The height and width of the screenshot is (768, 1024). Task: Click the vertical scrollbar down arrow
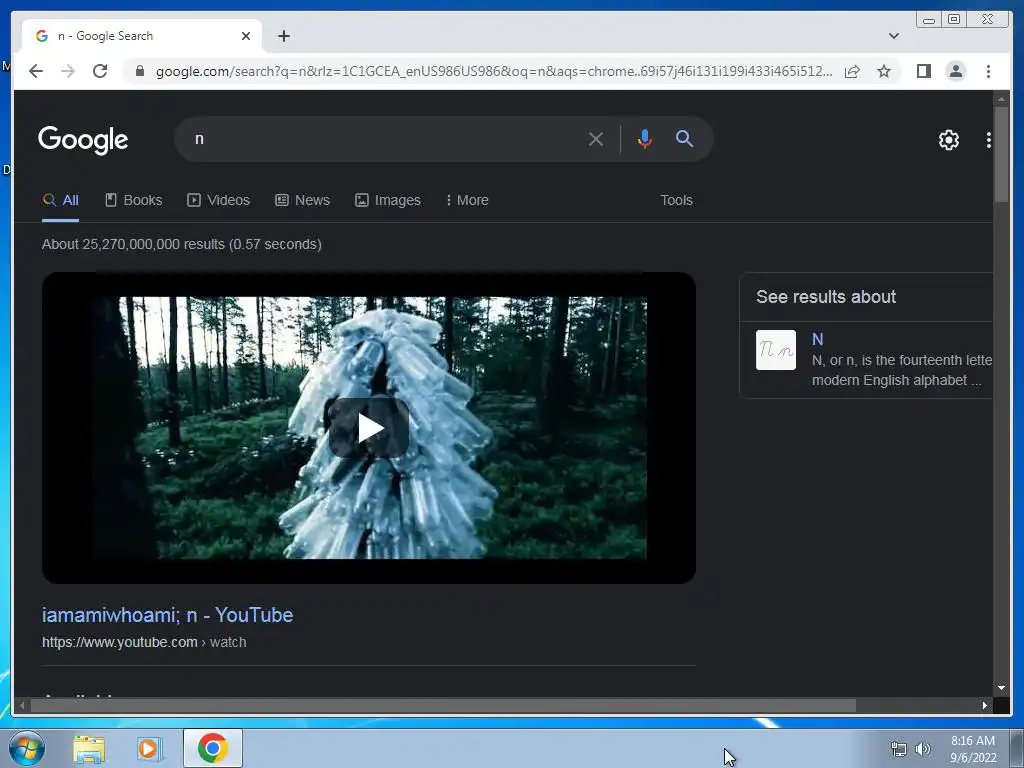[x=1001, y=688]
